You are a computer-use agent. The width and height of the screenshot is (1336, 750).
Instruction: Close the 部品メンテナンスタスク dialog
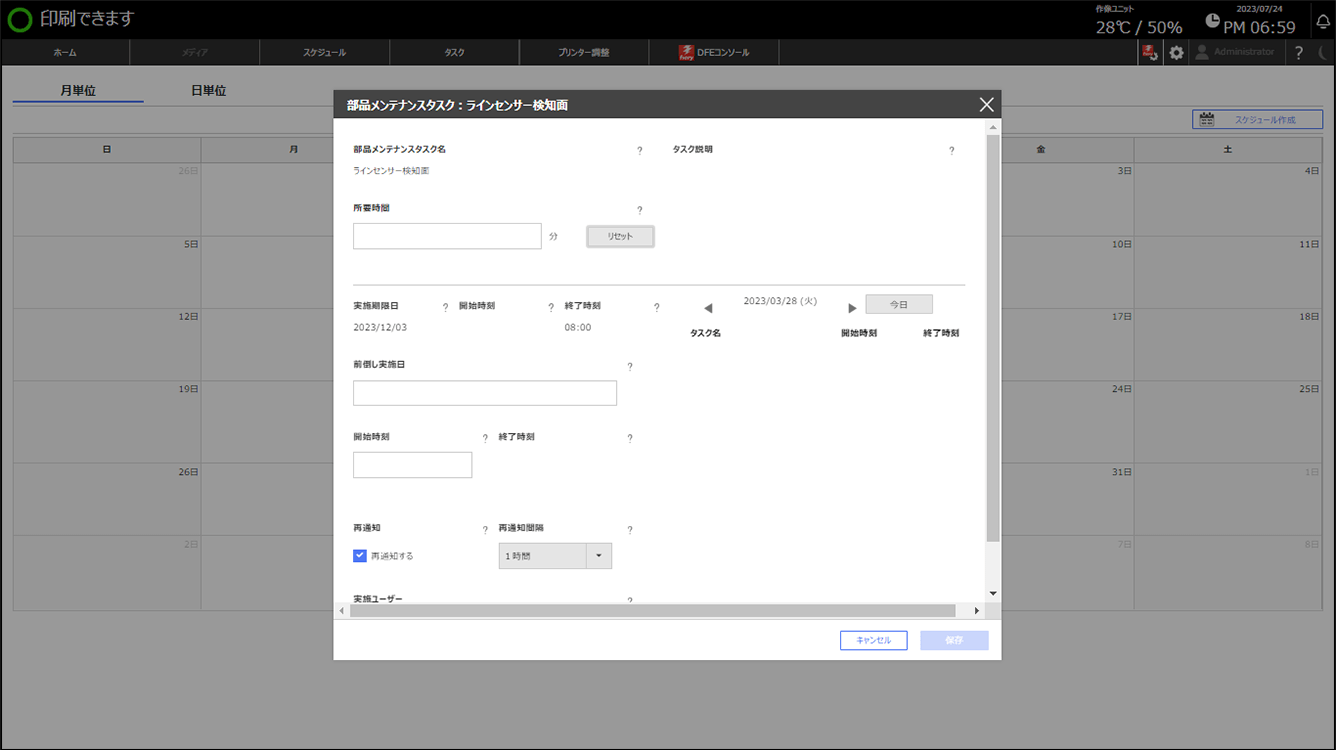[x=986, y=104]
